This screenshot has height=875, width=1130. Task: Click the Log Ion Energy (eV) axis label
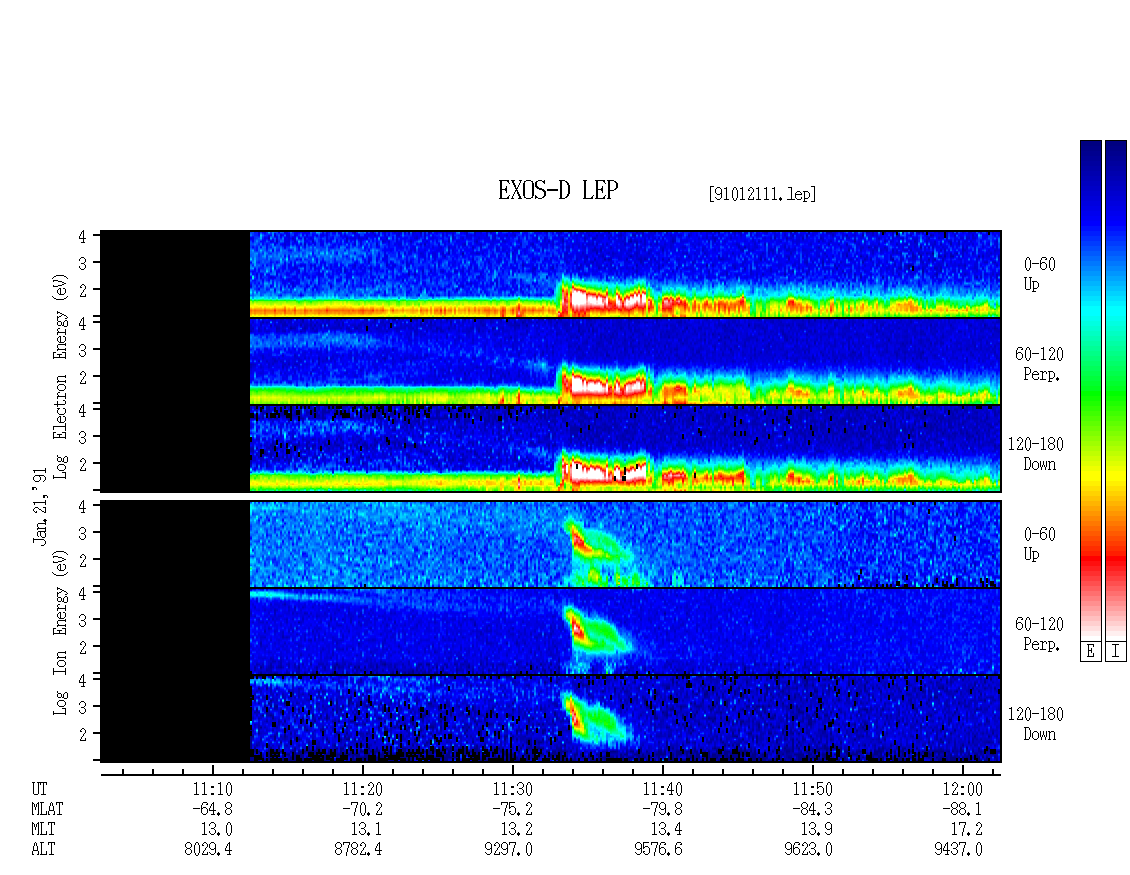click(x=61, y=633)
